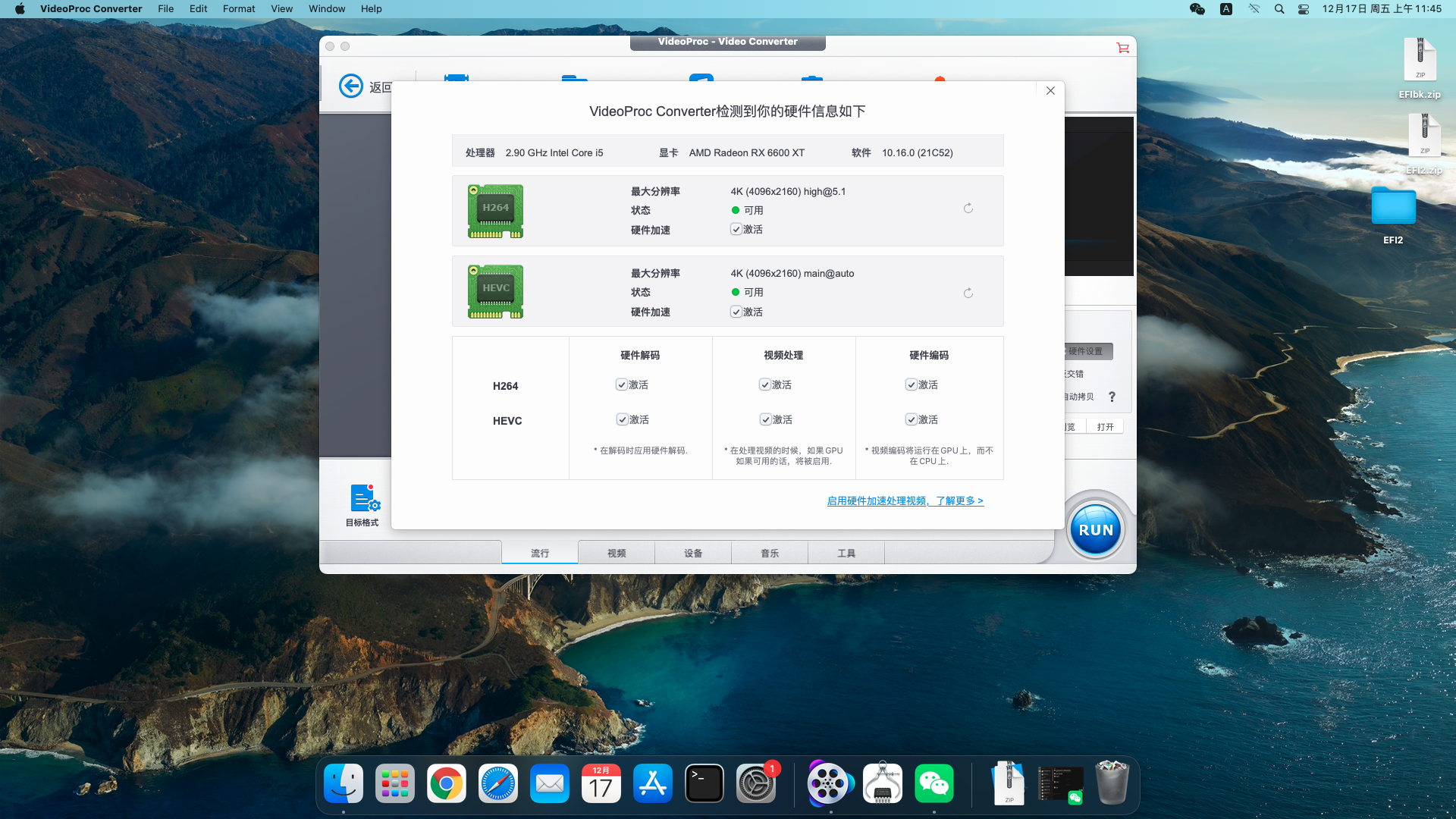This screenshot has width=1456, height=819.
Task: Open VideoProc in the Dock
Action: point(830,783)
